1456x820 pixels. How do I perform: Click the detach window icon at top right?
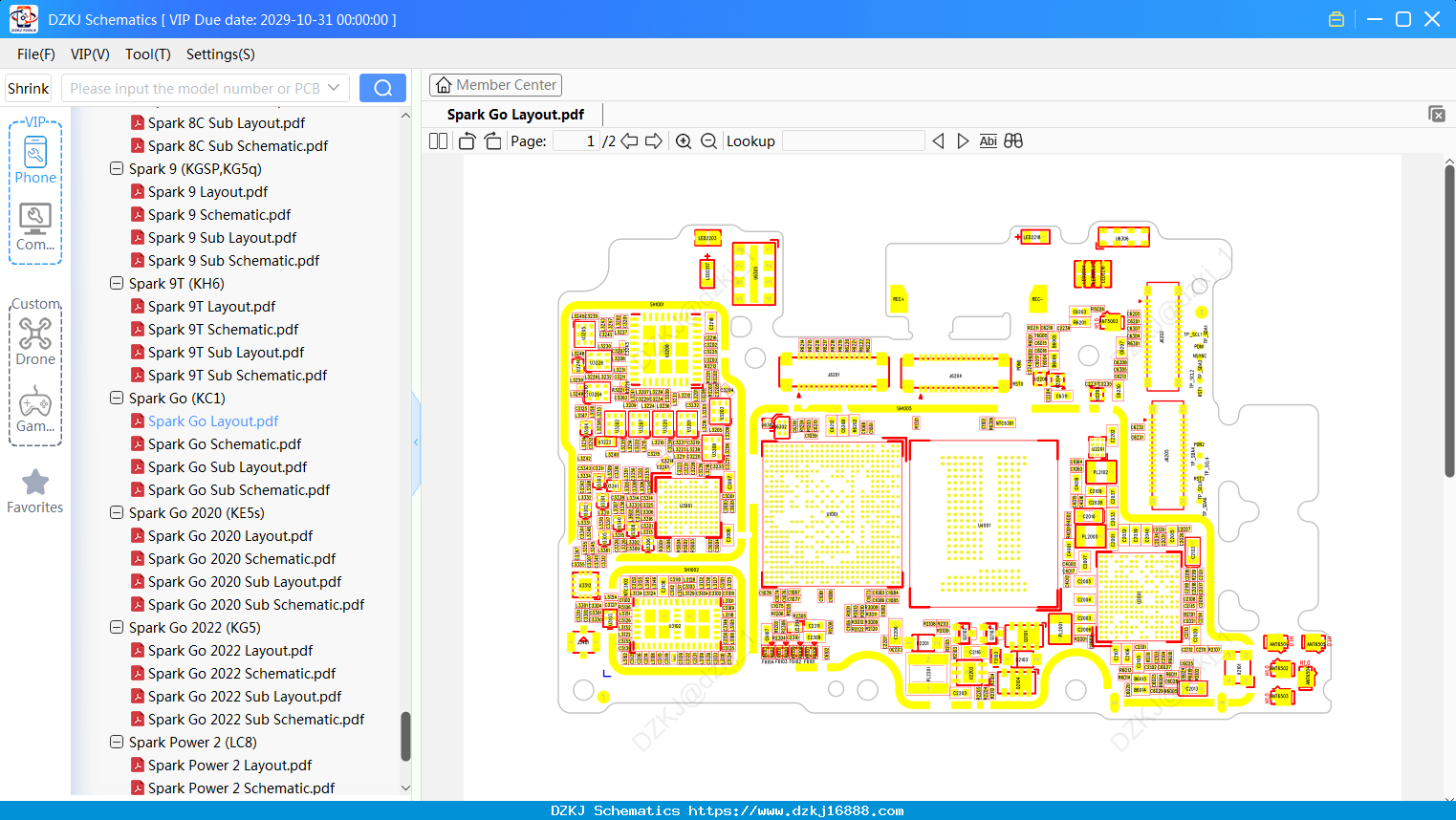coord(1437,114)
